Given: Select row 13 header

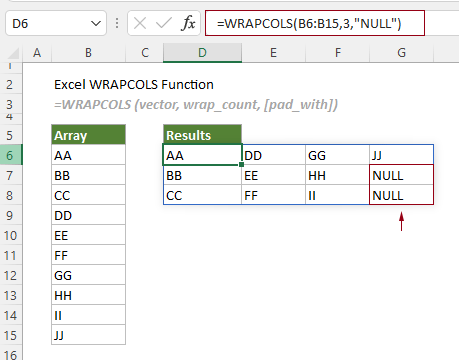Looking at the screenshot, I should [x=11, y=295].
